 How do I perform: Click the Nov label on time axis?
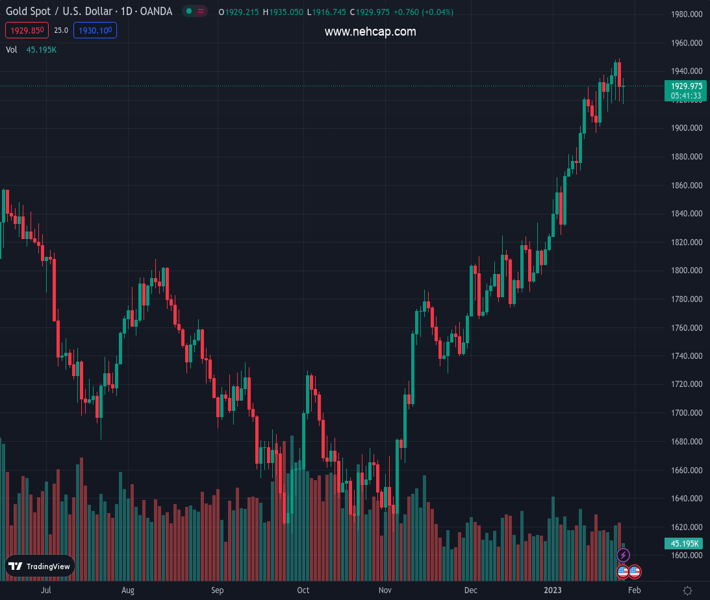point(385,591)
